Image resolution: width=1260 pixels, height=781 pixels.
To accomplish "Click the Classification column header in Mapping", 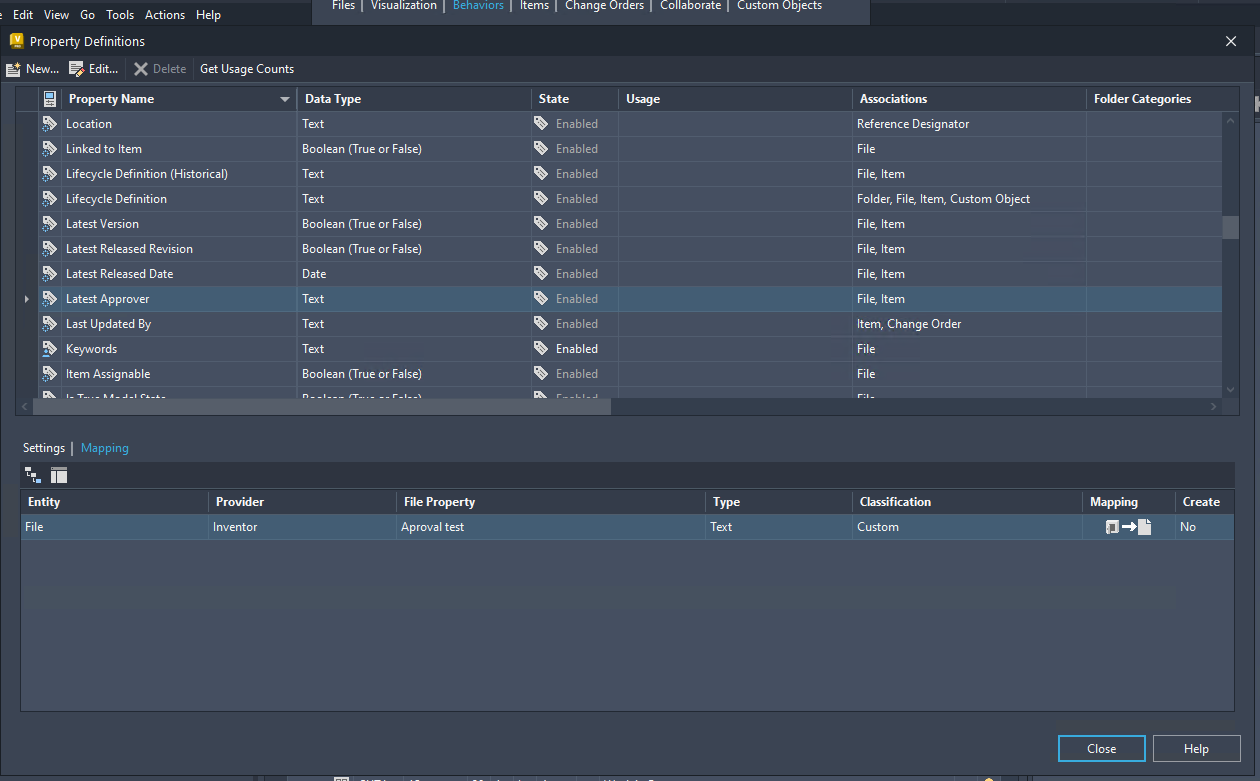I will tap(967, 502).
